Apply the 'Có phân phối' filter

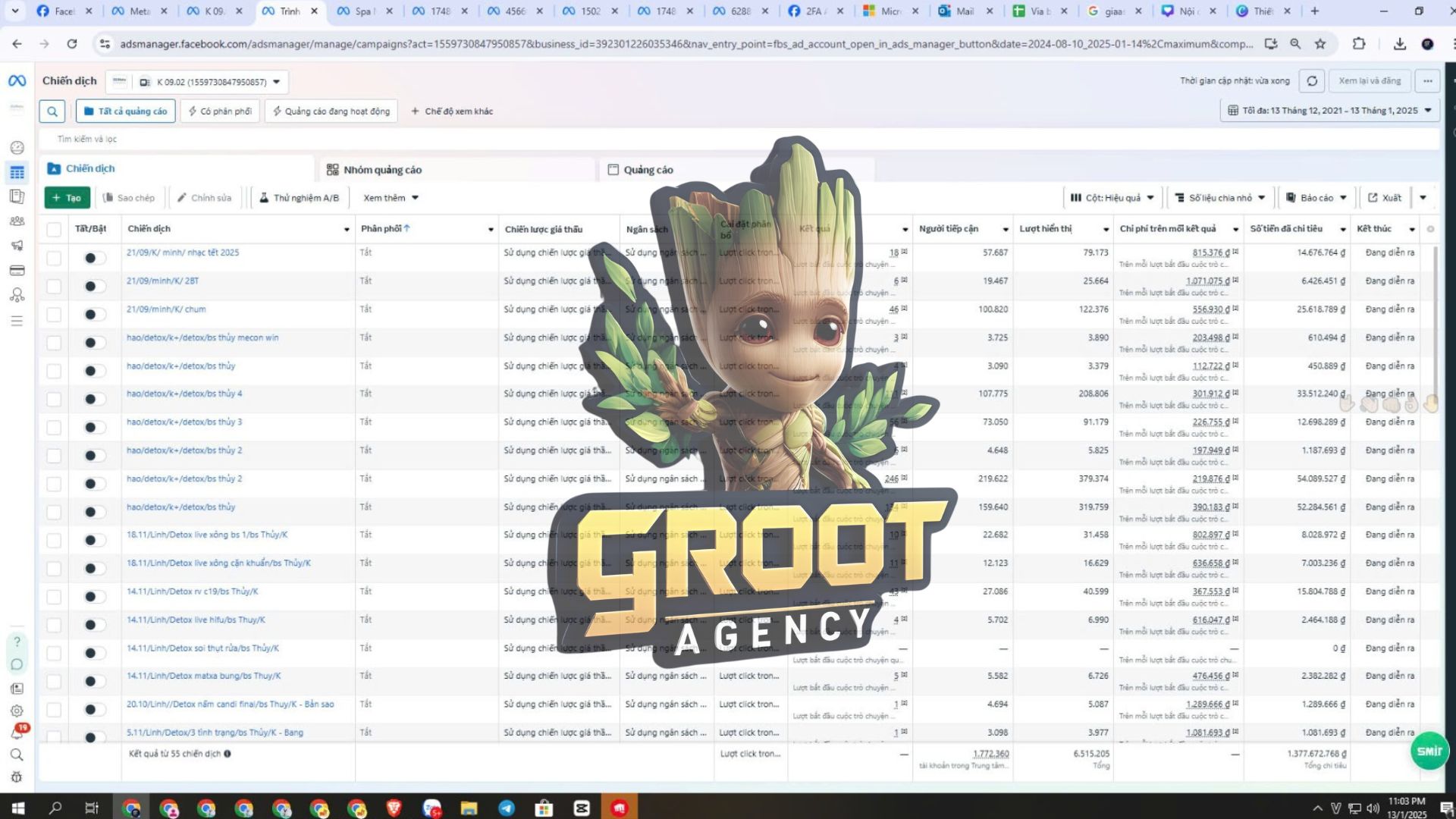(220, 111)
